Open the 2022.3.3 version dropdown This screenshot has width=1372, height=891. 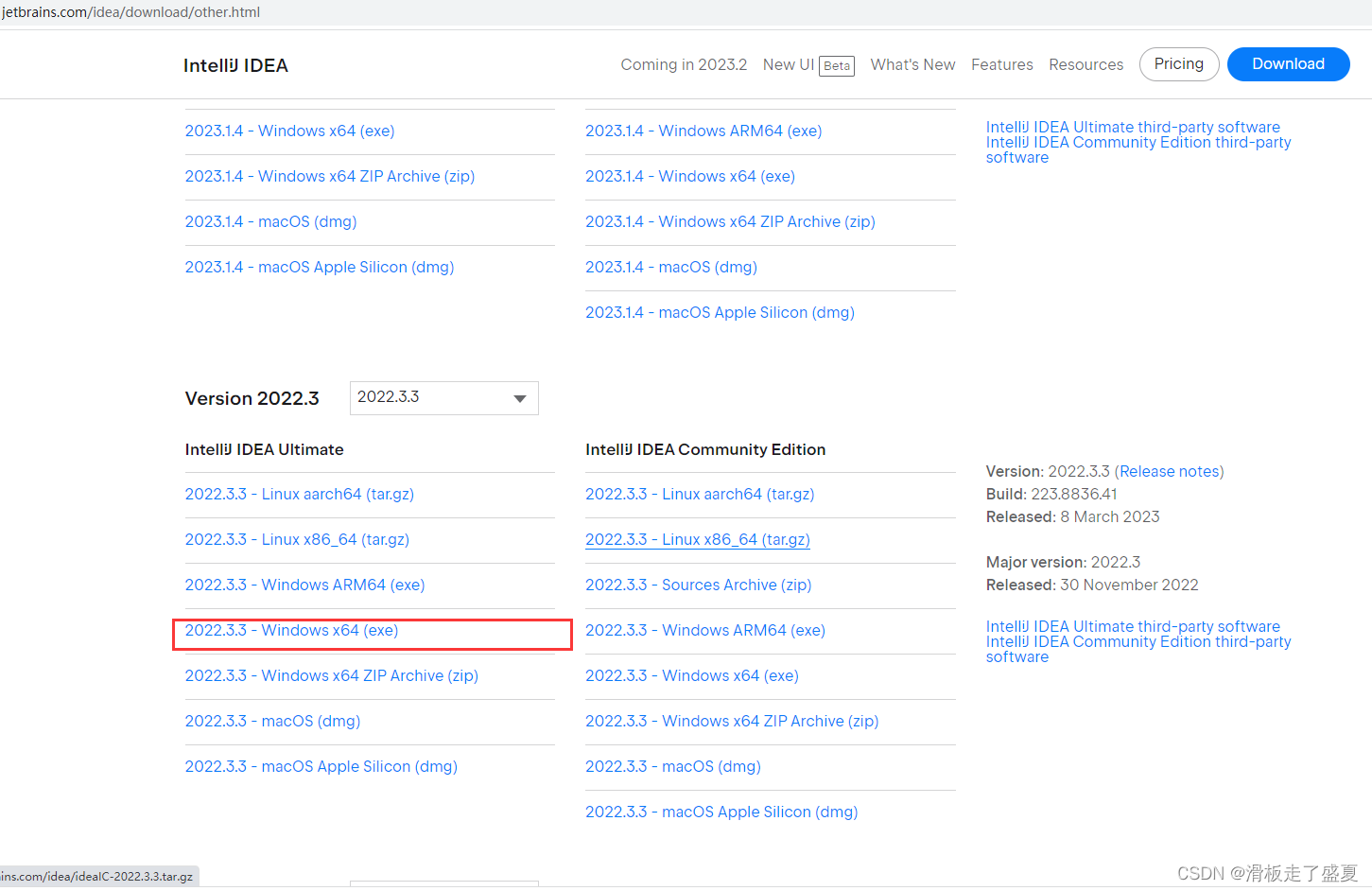pos(443,398)
